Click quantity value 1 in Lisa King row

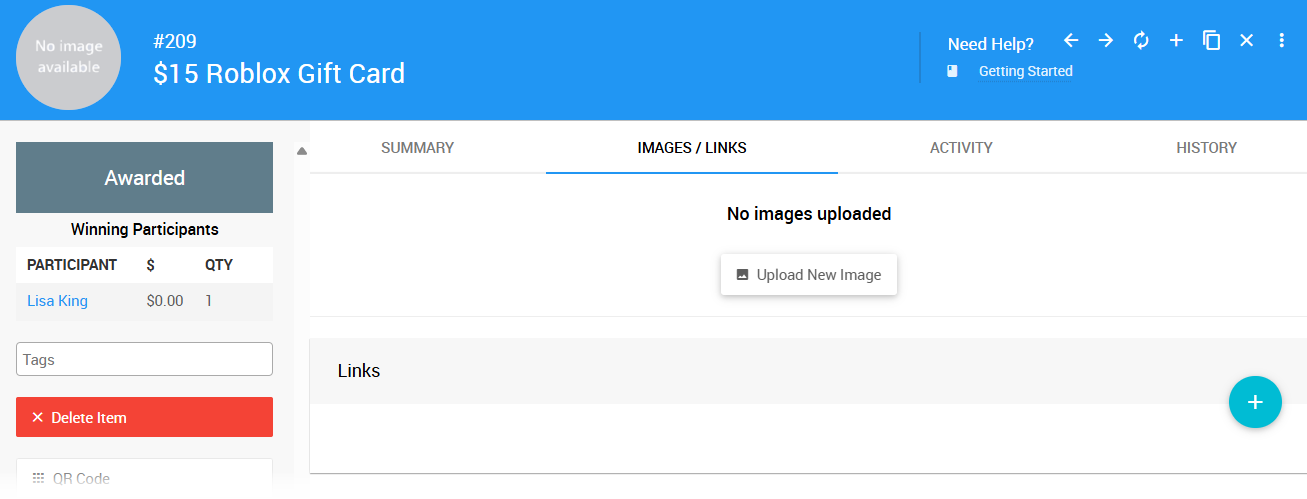[x=209, y=301]
